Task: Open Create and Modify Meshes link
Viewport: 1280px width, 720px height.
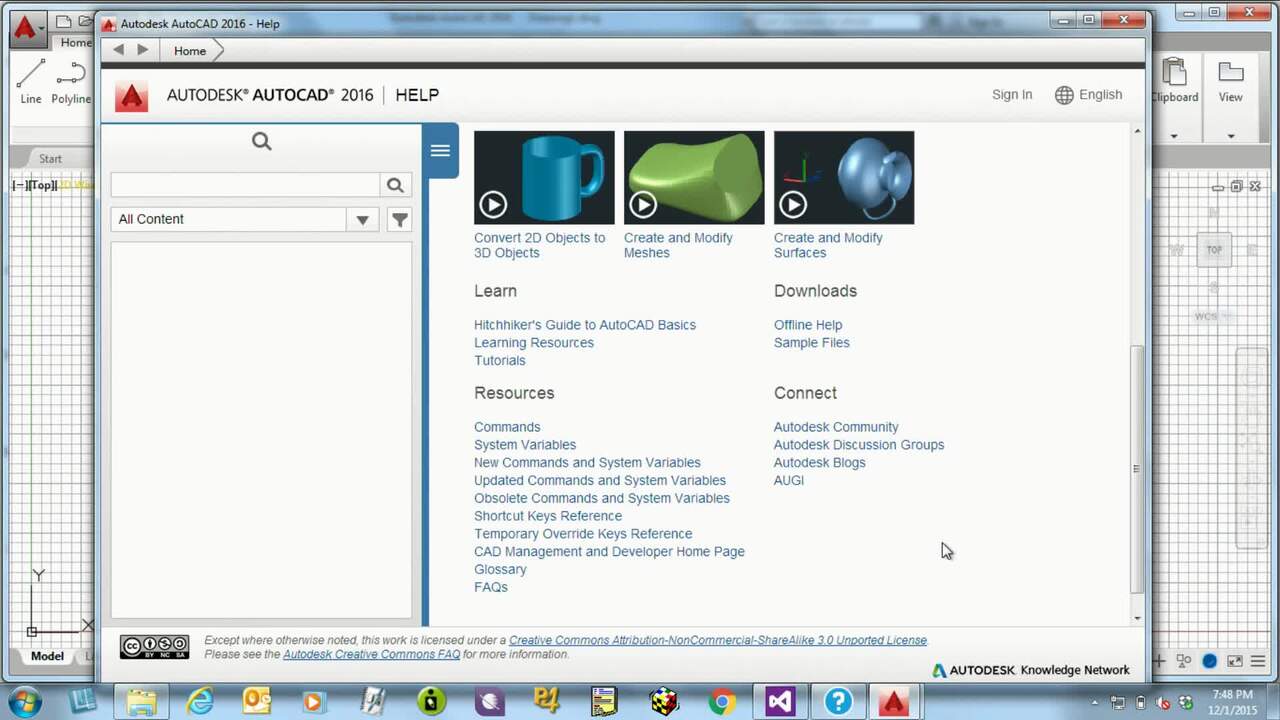Action: click(x=678, y=245)
